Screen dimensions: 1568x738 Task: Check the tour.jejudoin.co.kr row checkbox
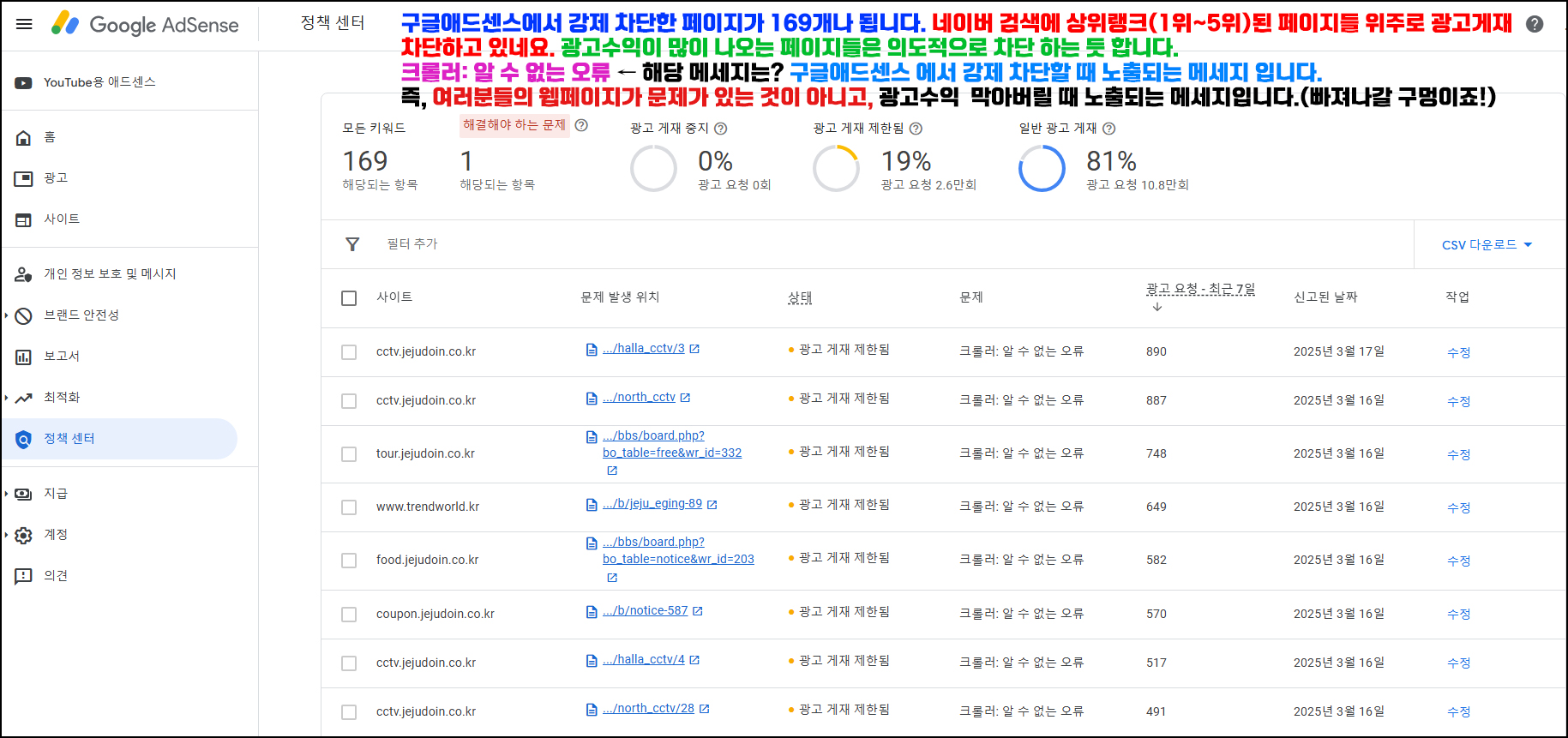[349, 454]
